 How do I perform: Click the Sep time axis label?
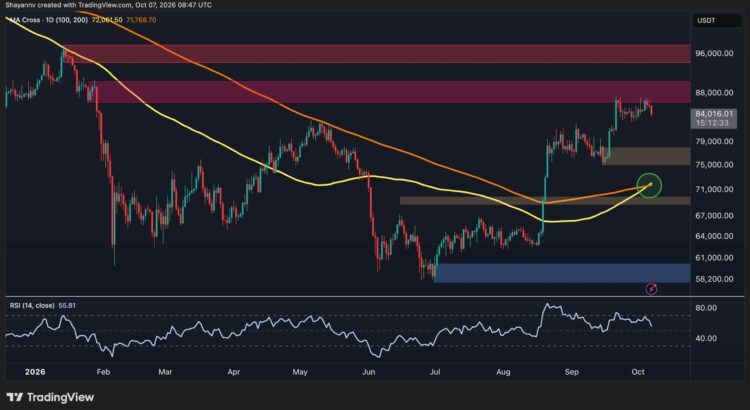click(x=572, y=372)
